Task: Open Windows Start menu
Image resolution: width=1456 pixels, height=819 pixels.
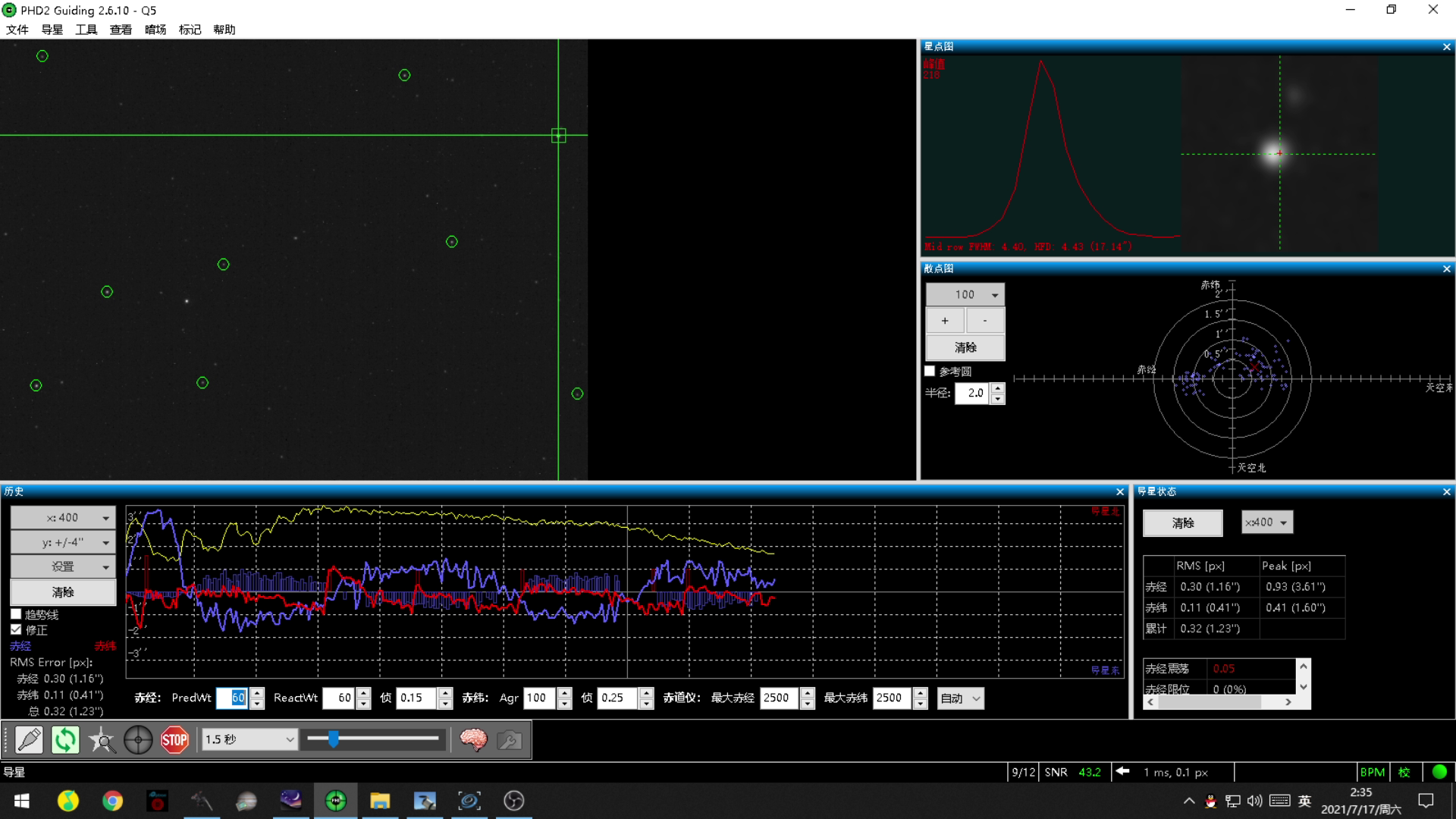Action: click(22, 801)
